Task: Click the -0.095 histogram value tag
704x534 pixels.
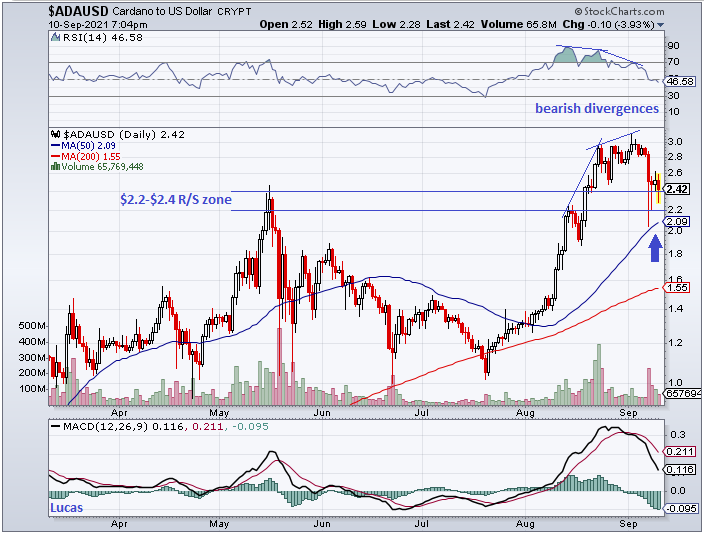Action: point(681,508)
